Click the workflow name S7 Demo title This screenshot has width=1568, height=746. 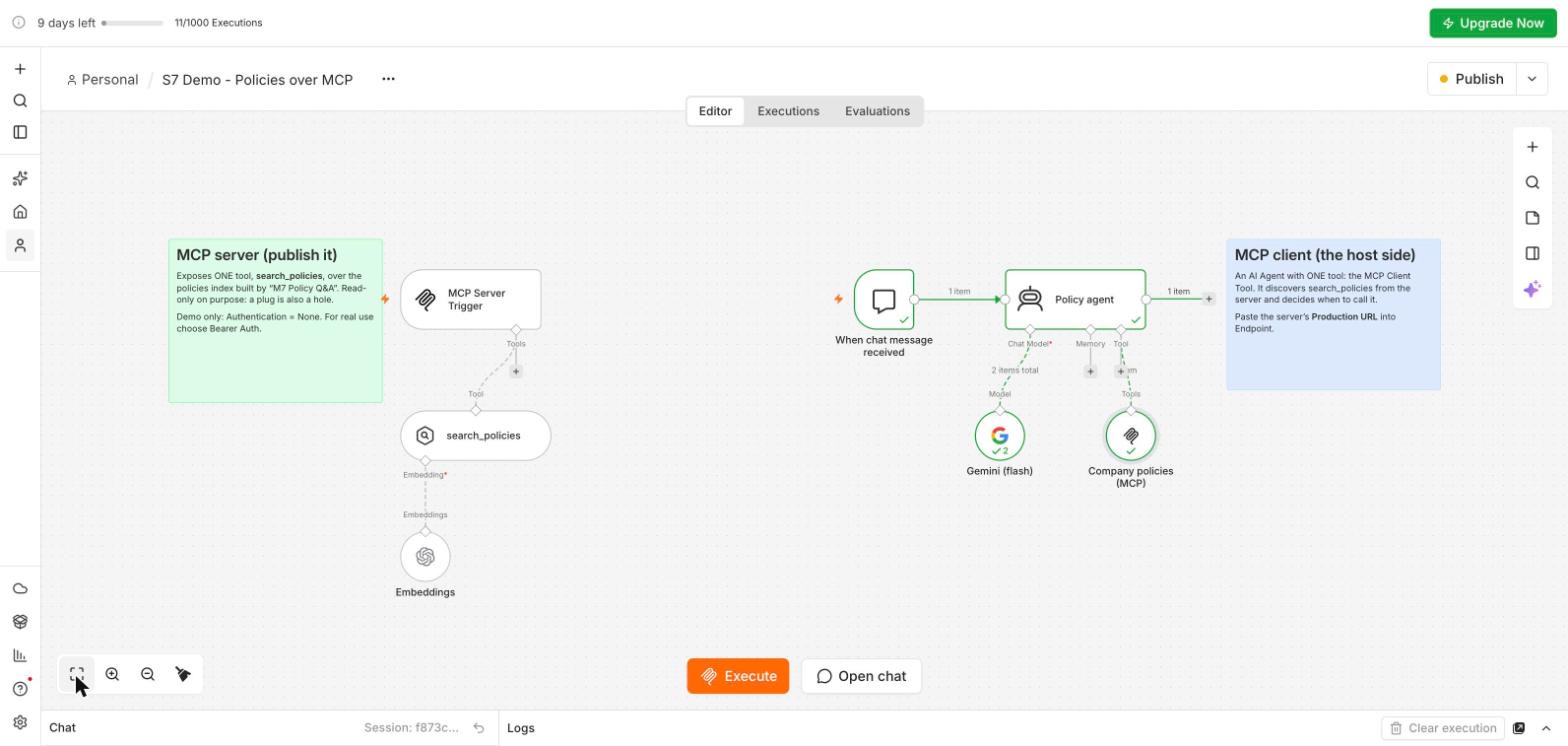click(257, 79)
